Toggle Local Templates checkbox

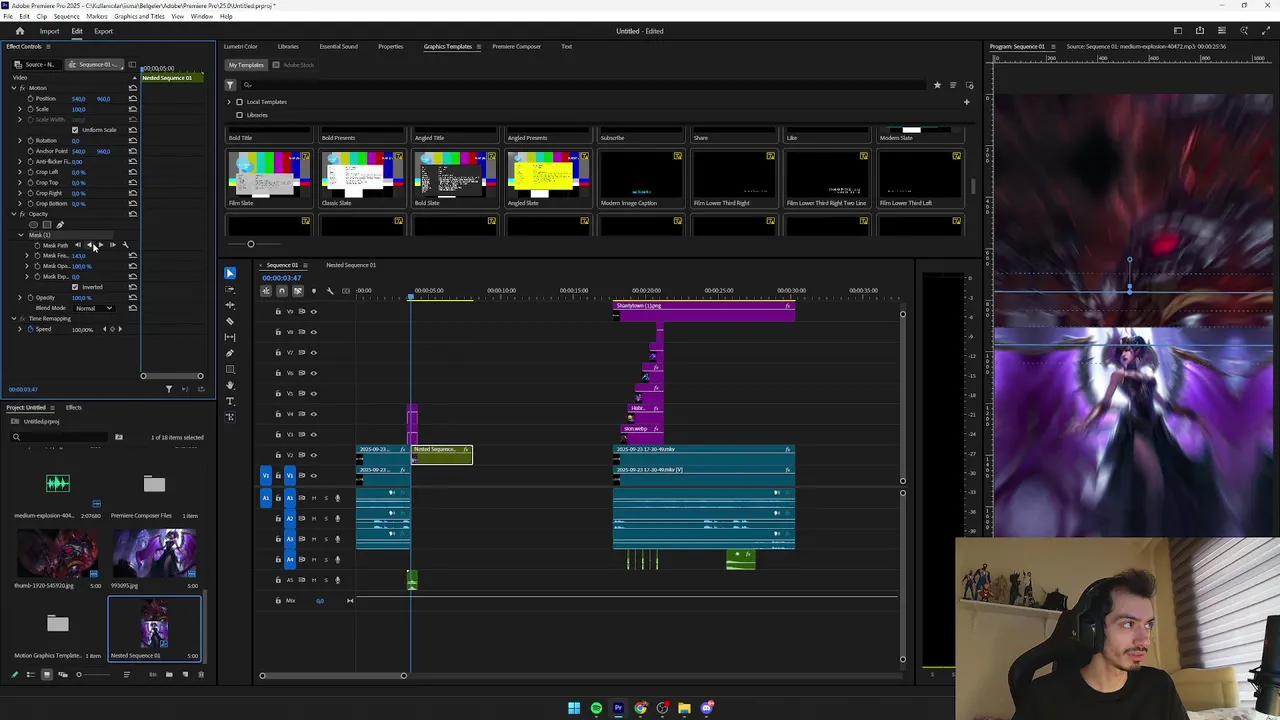[239, 102]
